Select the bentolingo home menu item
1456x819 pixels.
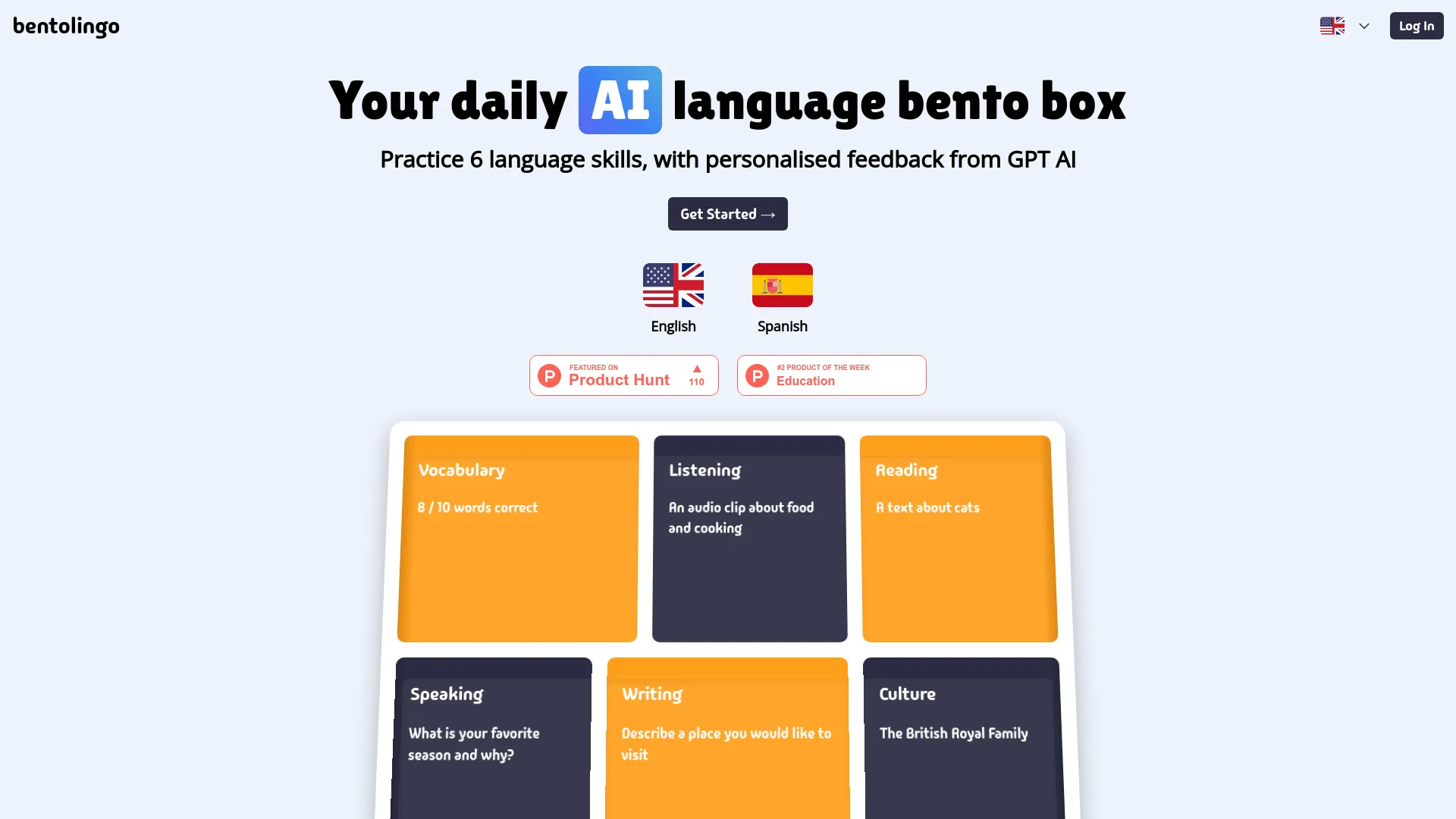click(x=66, y=26)
